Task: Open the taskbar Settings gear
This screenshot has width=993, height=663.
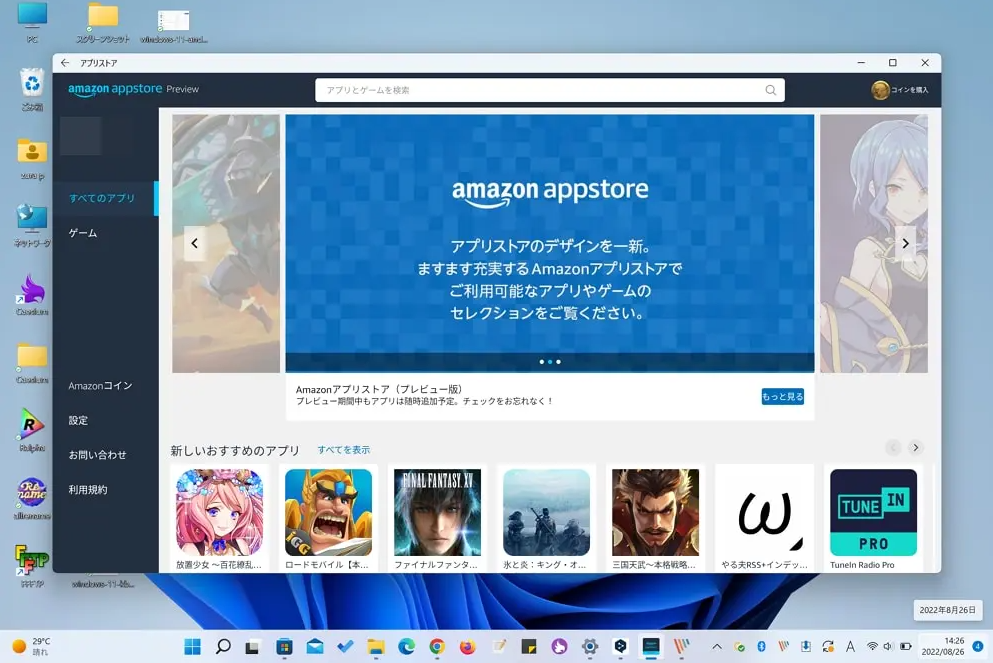Action: 590,647
